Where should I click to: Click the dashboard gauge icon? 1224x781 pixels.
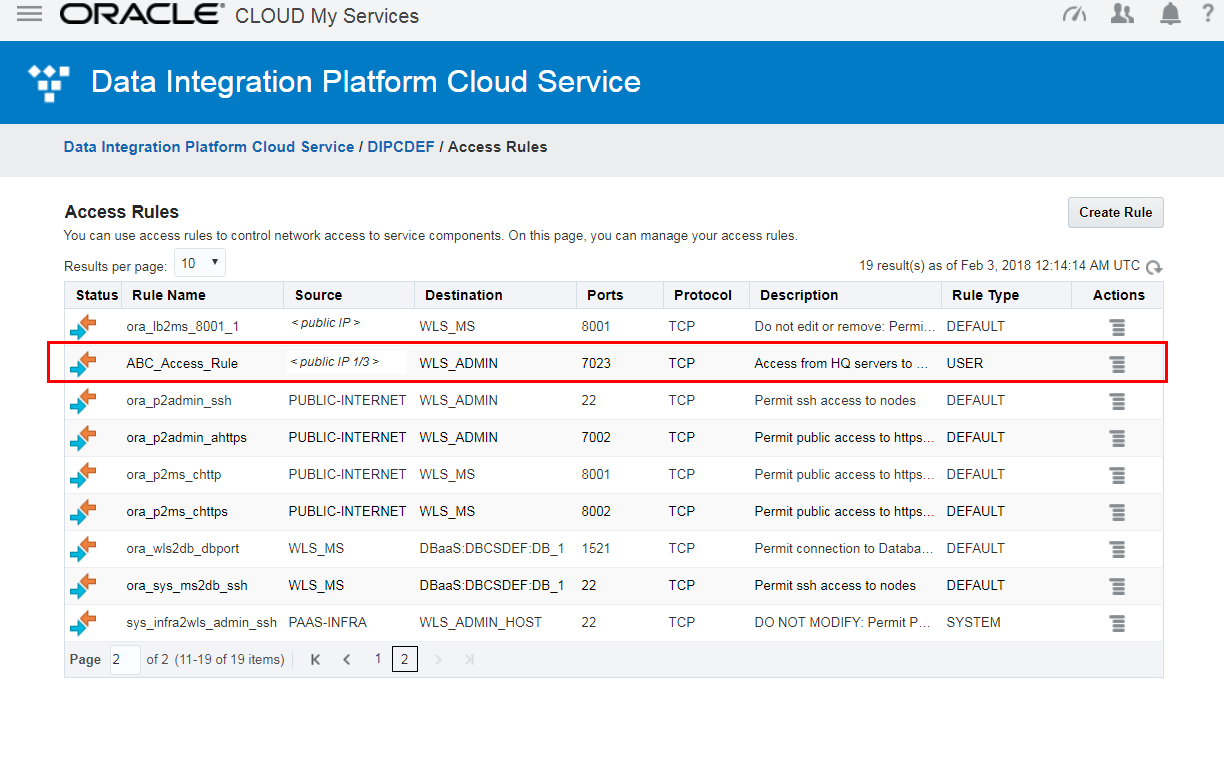[1075, 14]
